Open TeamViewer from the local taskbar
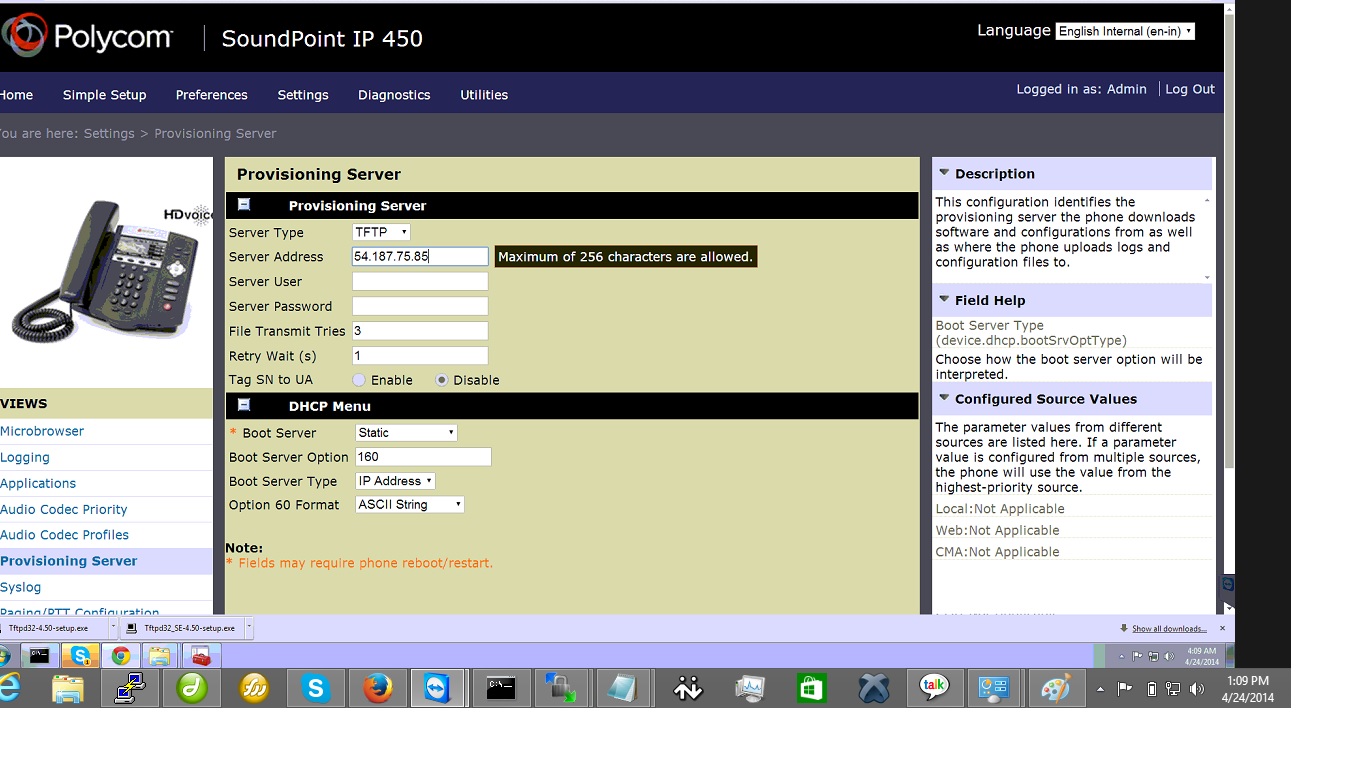Viewport: 1366px width, 768px height. [x=438, y=688]
